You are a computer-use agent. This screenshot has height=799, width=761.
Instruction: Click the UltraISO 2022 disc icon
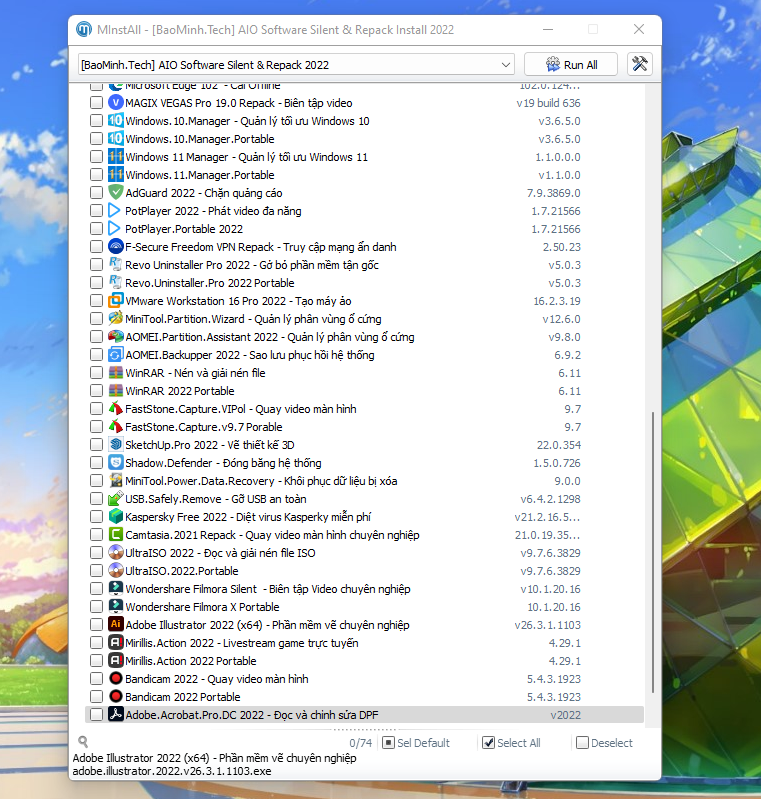[116, 552]
